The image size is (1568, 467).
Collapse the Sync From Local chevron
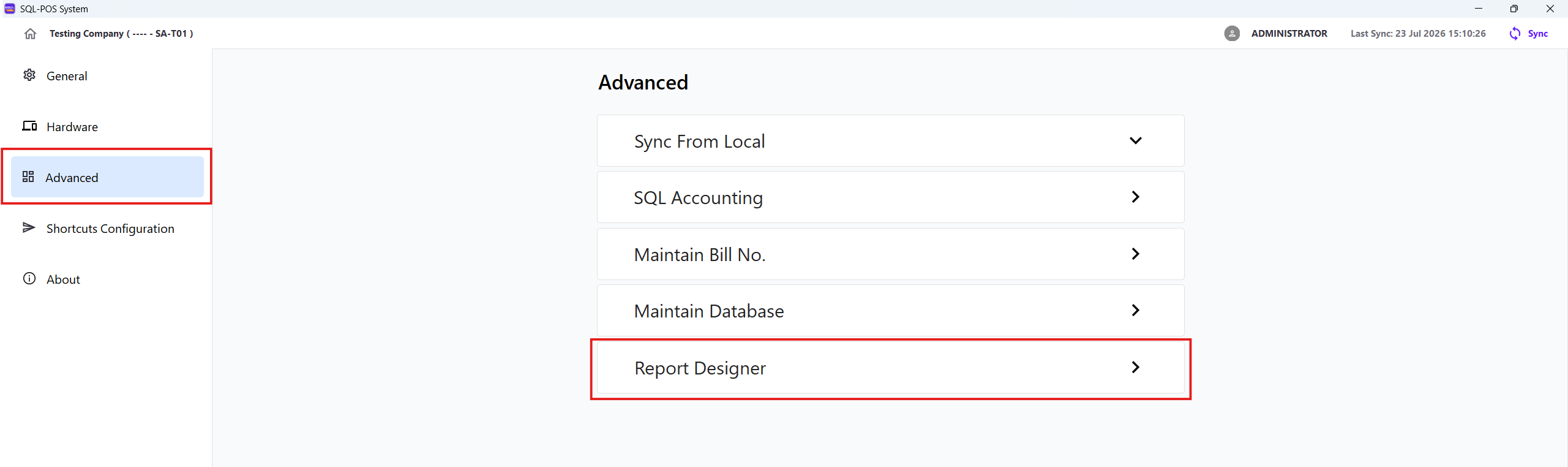click(x=1135, y=141)
